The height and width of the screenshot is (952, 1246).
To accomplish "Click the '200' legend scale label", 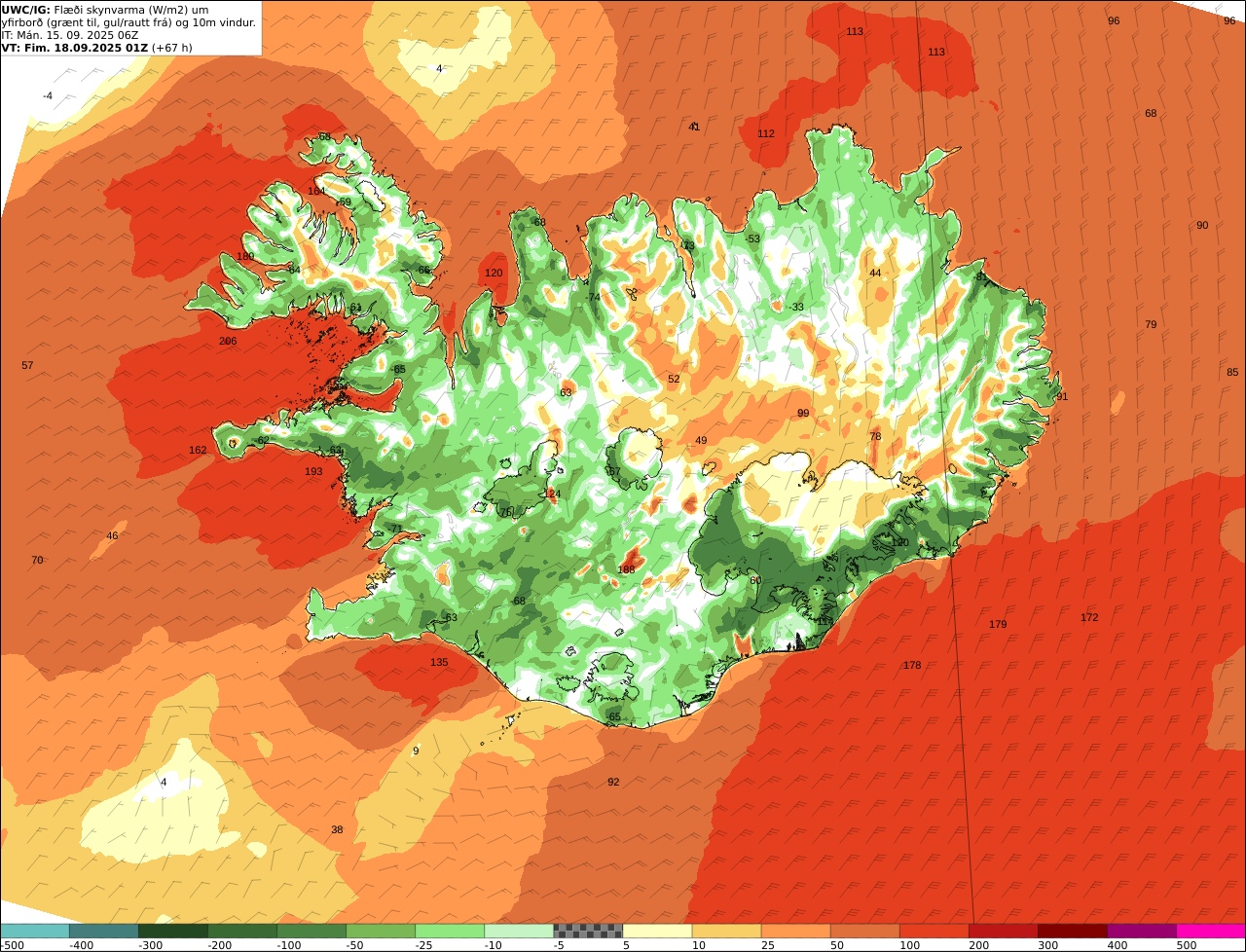I will tap(979, 945).
